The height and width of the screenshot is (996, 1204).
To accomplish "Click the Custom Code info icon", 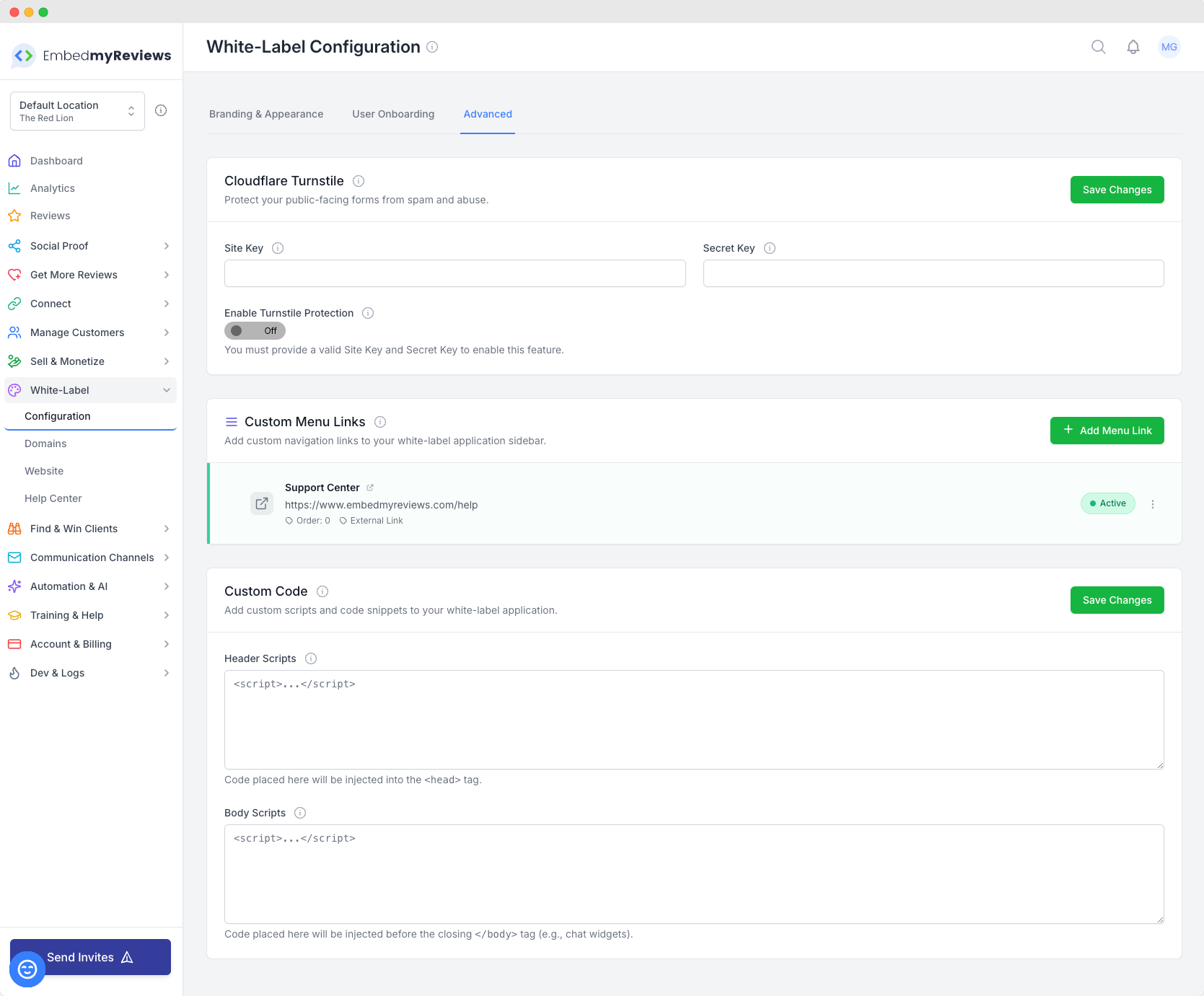I will point(322,591).
